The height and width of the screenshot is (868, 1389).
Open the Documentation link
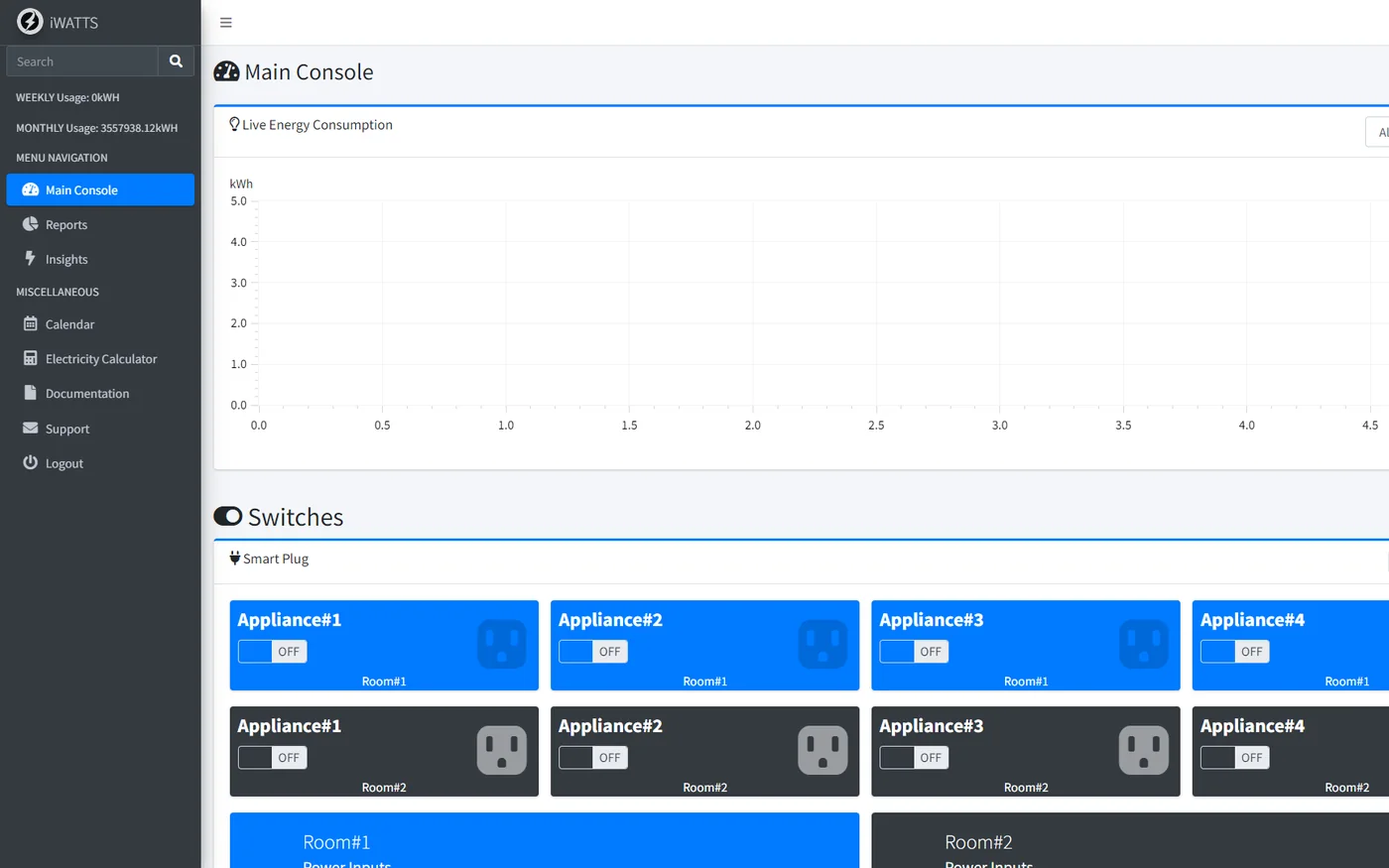click(100, 393)
